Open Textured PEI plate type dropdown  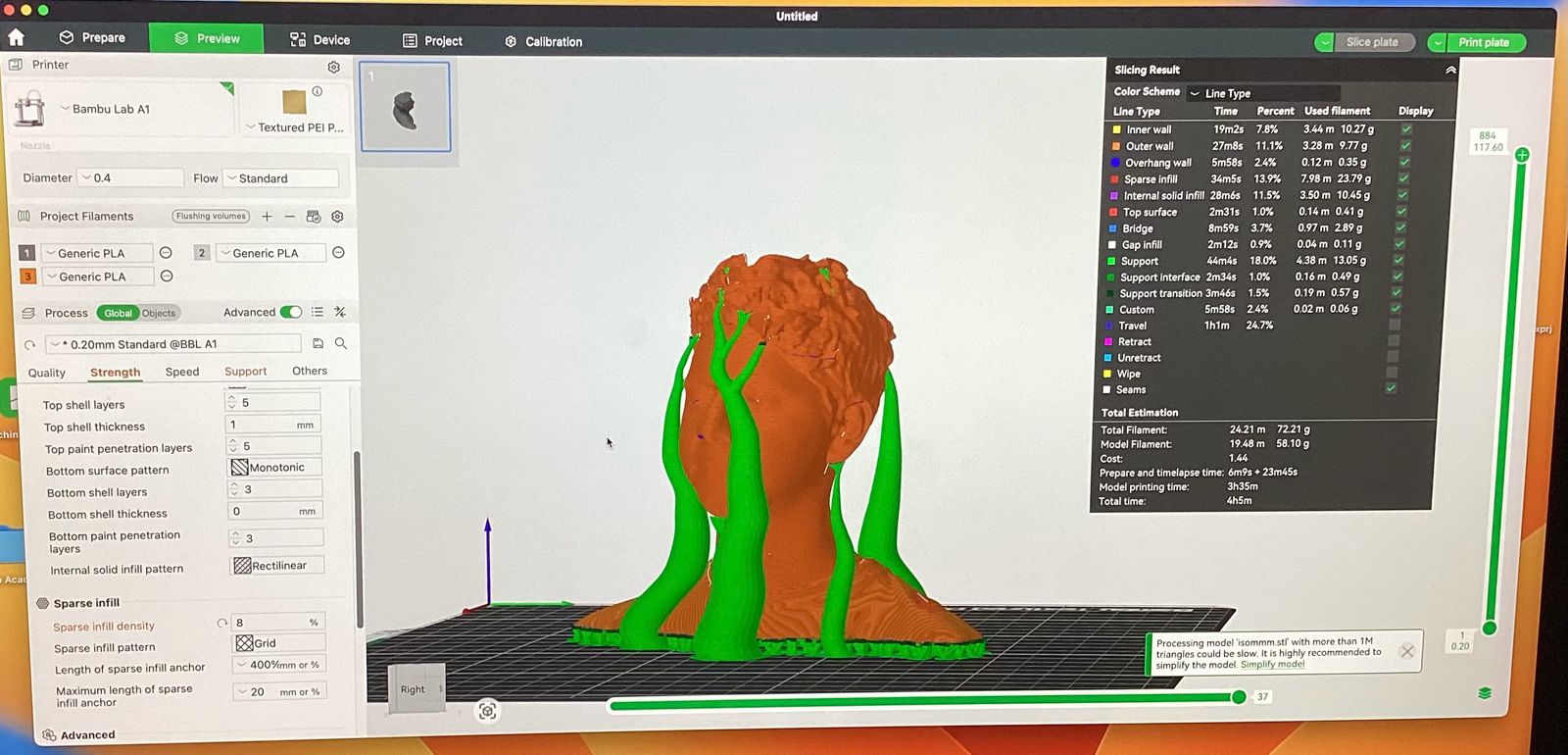coord(295,127)
